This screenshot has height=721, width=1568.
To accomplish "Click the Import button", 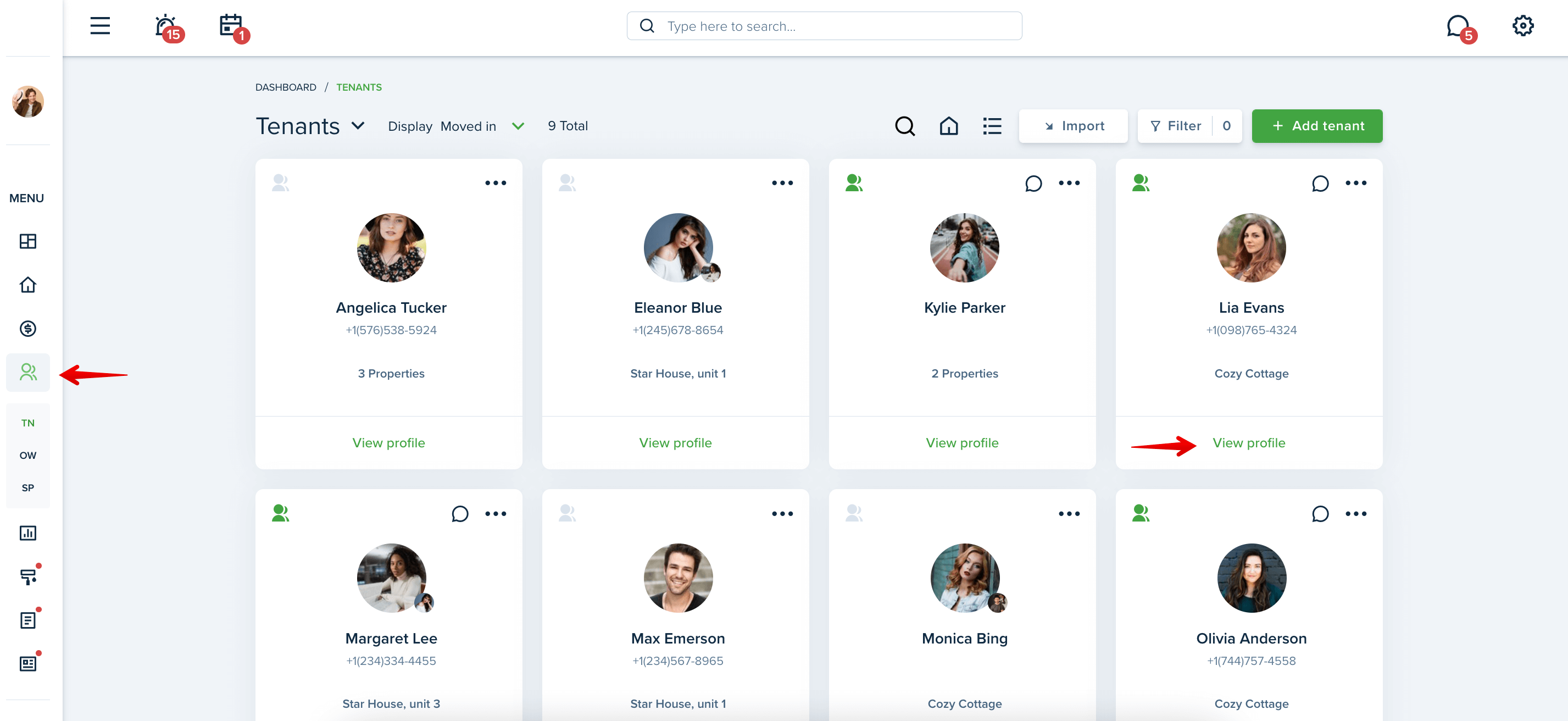I will [1073, 126].
